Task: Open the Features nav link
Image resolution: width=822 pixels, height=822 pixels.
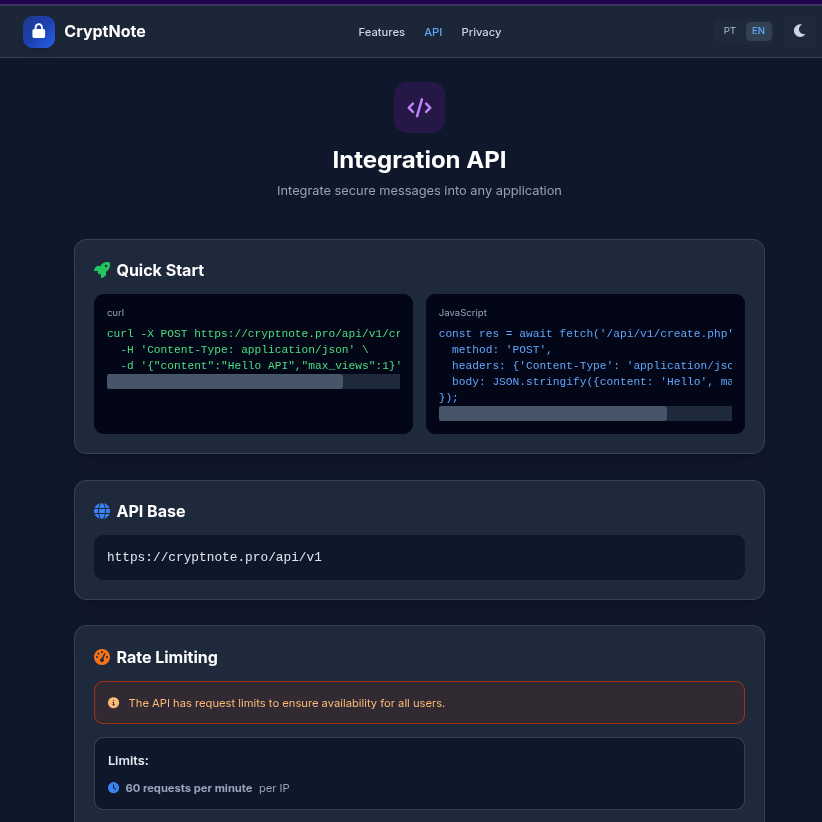Action: click(381, 32)
